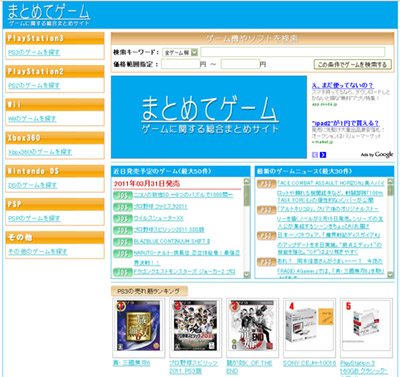Click the 3DS badge beside ドラゴンクエストモンスターズ
The height and width of the screenshot is (377, 400).
123,272
